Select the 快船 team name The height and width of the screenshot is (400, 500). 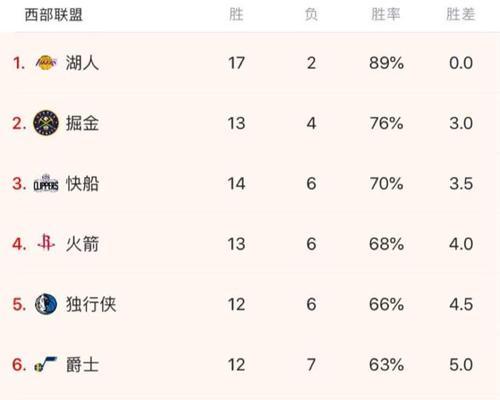82,184
